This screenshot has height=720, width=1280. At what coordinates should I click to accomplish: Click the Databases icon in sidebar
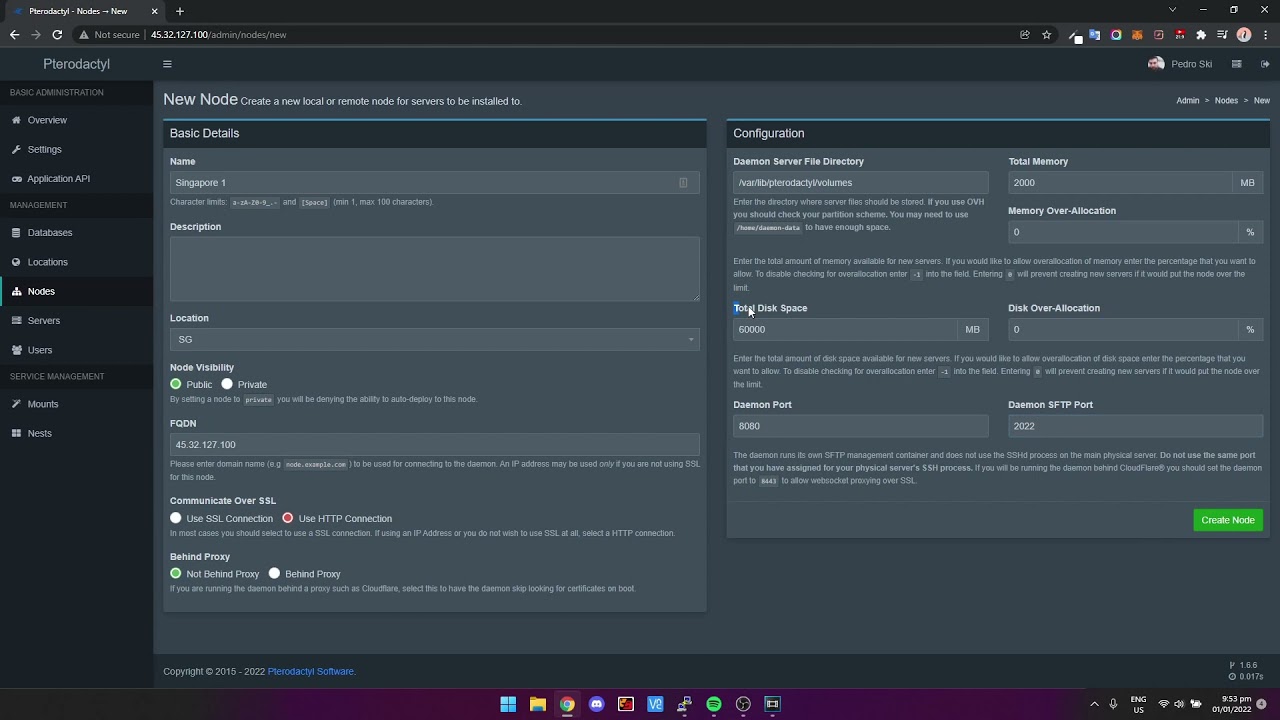click(x=16, y=233)
